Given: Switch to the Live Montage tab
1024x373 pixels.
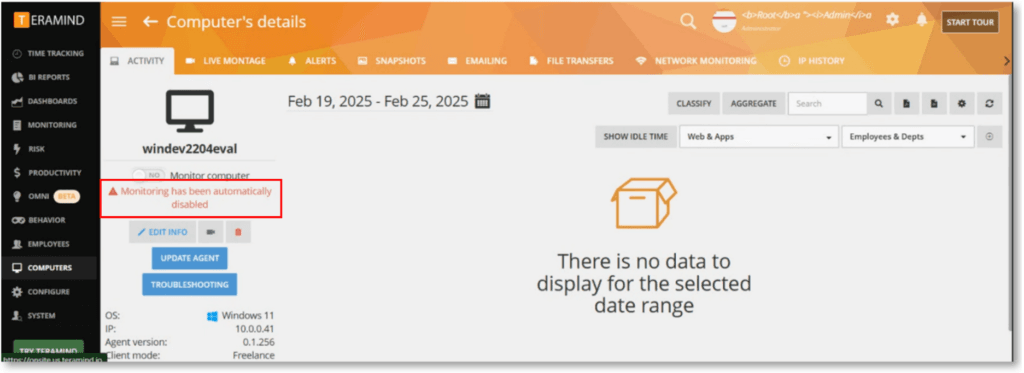Looking at the screenshot, I should [226, 61].
